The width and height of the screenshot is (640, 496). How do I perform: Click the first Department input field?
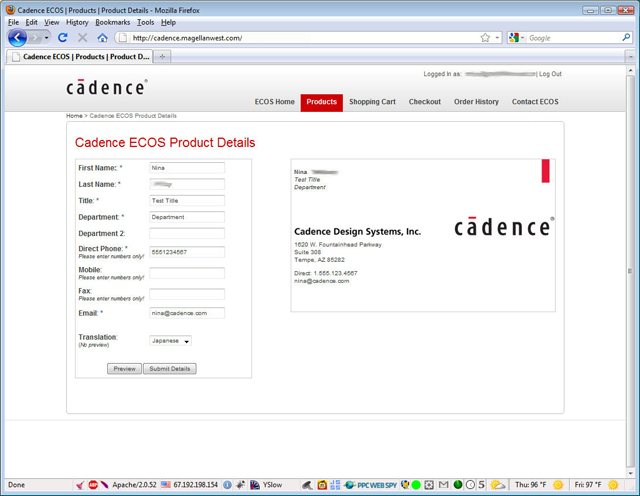point(187,217)
